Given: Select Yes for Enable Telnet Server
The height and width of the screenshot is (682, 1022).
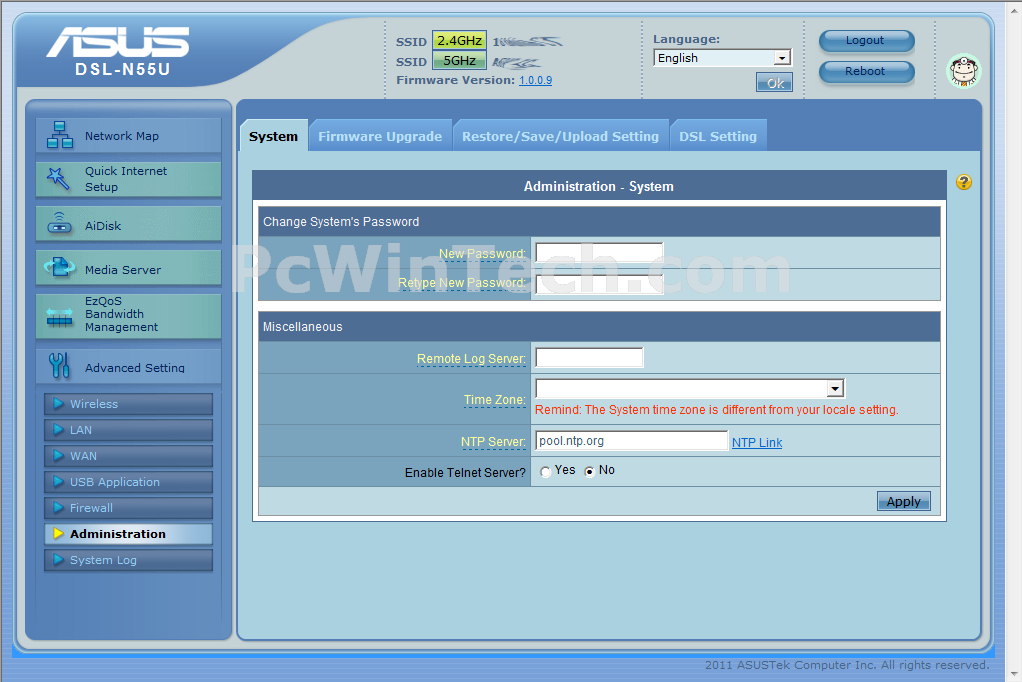Looking at the screenshot, I should pos(546,471).
